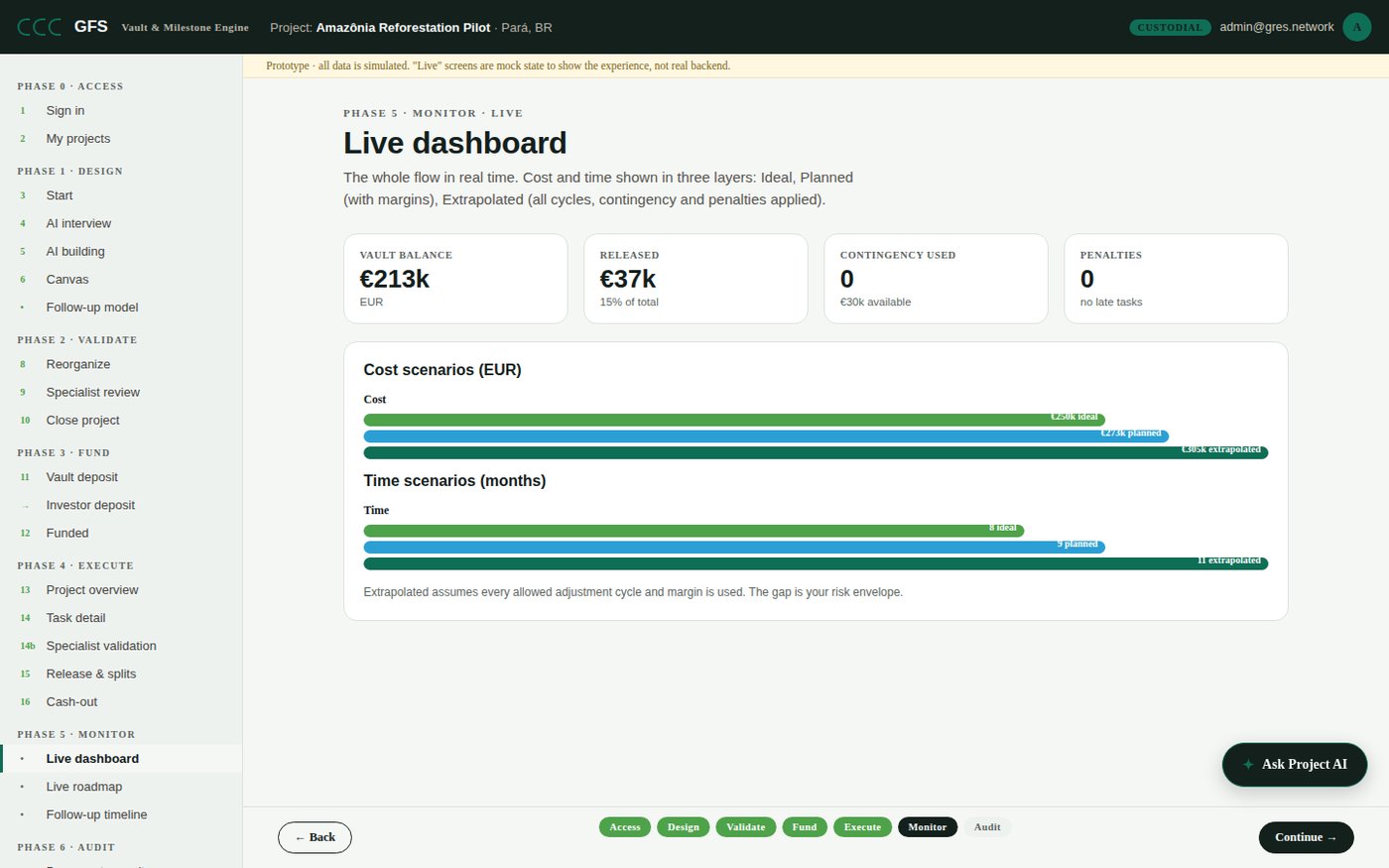The image size is (1389, 868).
Task: Open AI building step
Action: point(121,251)
